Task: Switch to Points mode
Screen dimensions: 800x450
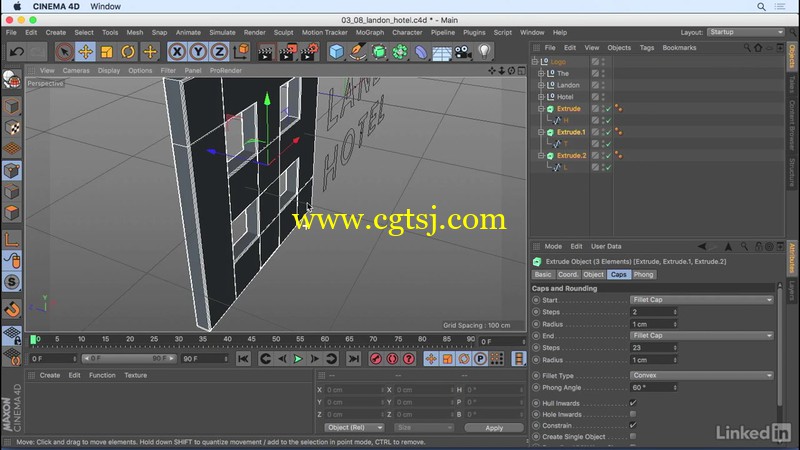Action: 12,170
